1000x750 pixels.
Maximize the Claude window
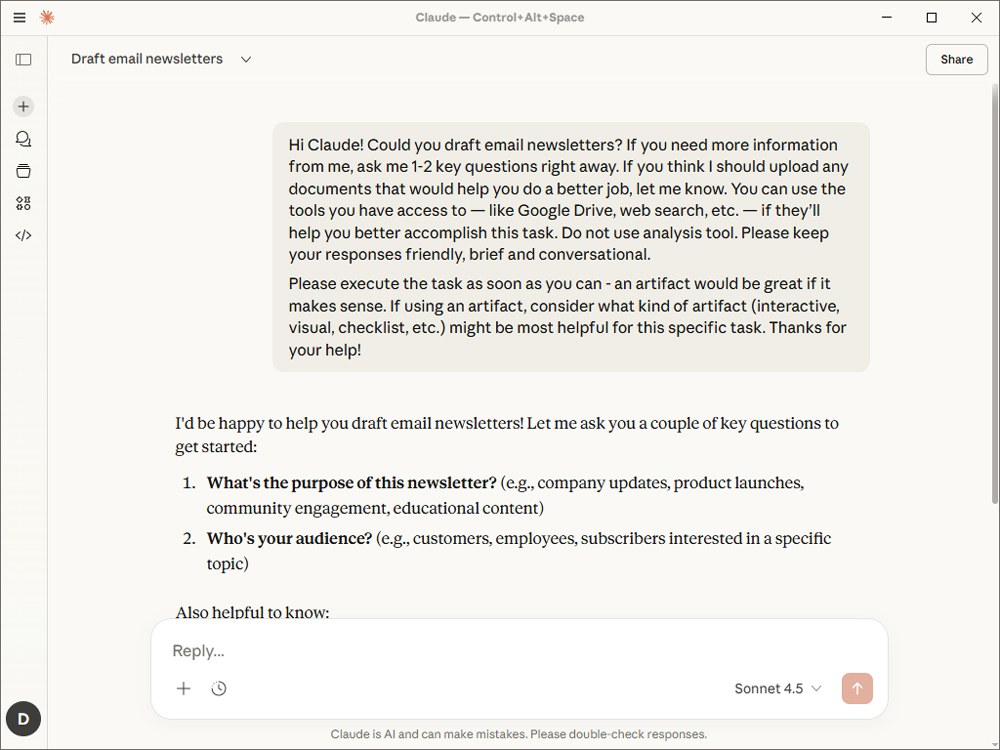(x=931, y=18)
